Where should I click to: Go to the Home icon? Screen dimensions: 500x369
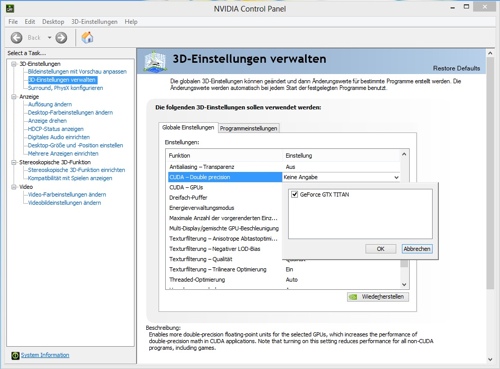point(87,37)
